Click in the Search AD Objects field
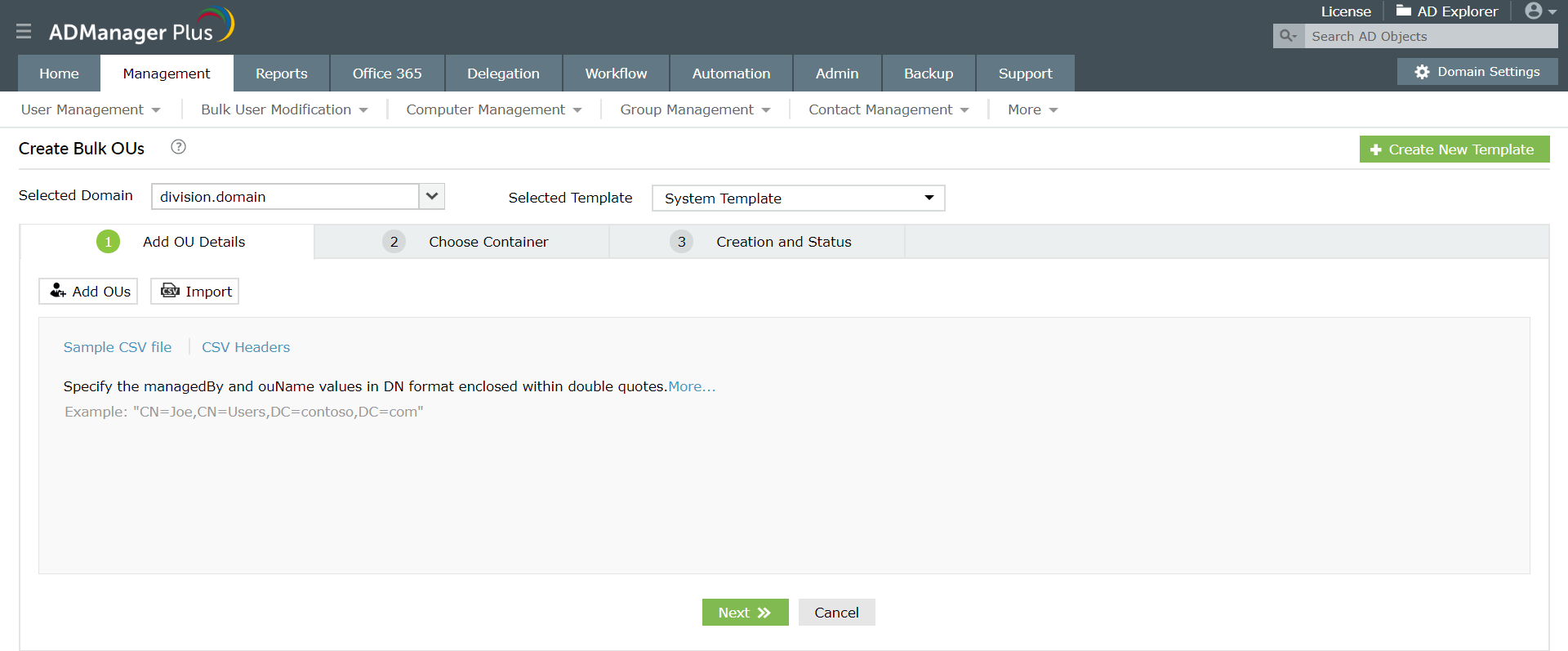The height and width of the screenshot is (651, 1568). pos(1429,36)
